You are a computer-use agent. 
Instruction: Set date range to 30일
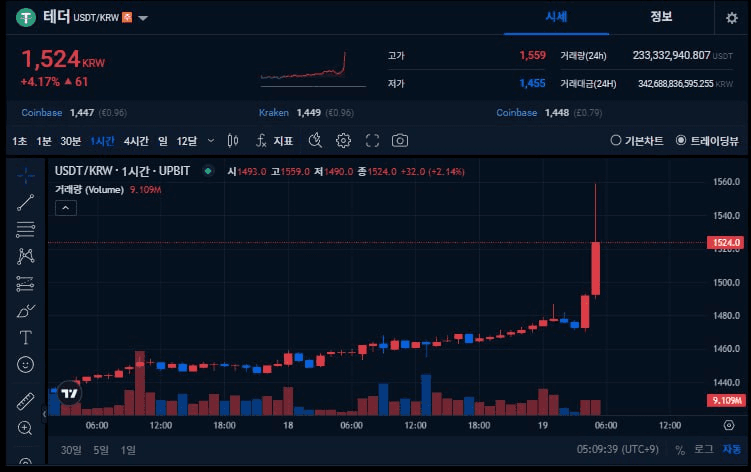pos(71,450)
